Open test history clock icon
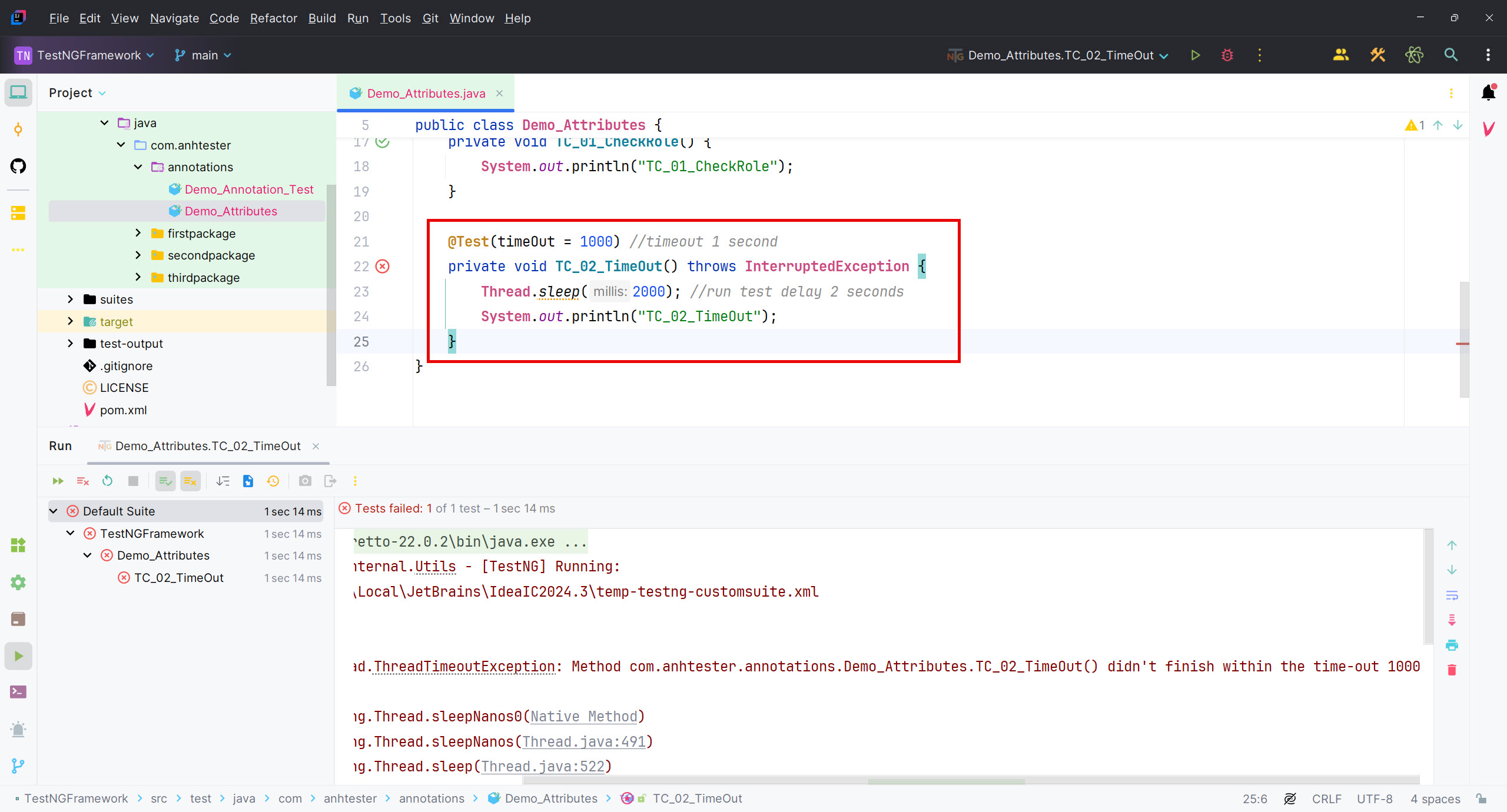 tap(273, 481)
